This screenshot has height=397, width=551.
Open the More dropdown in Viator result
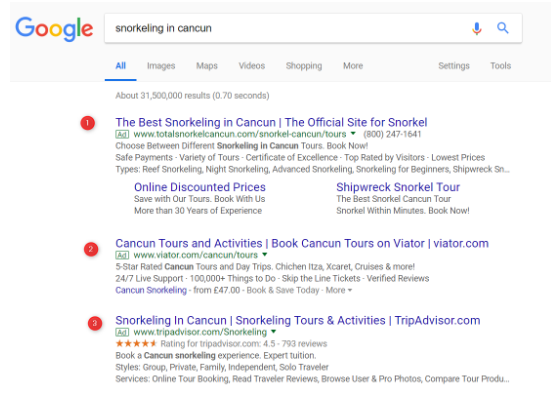(339, 290)
